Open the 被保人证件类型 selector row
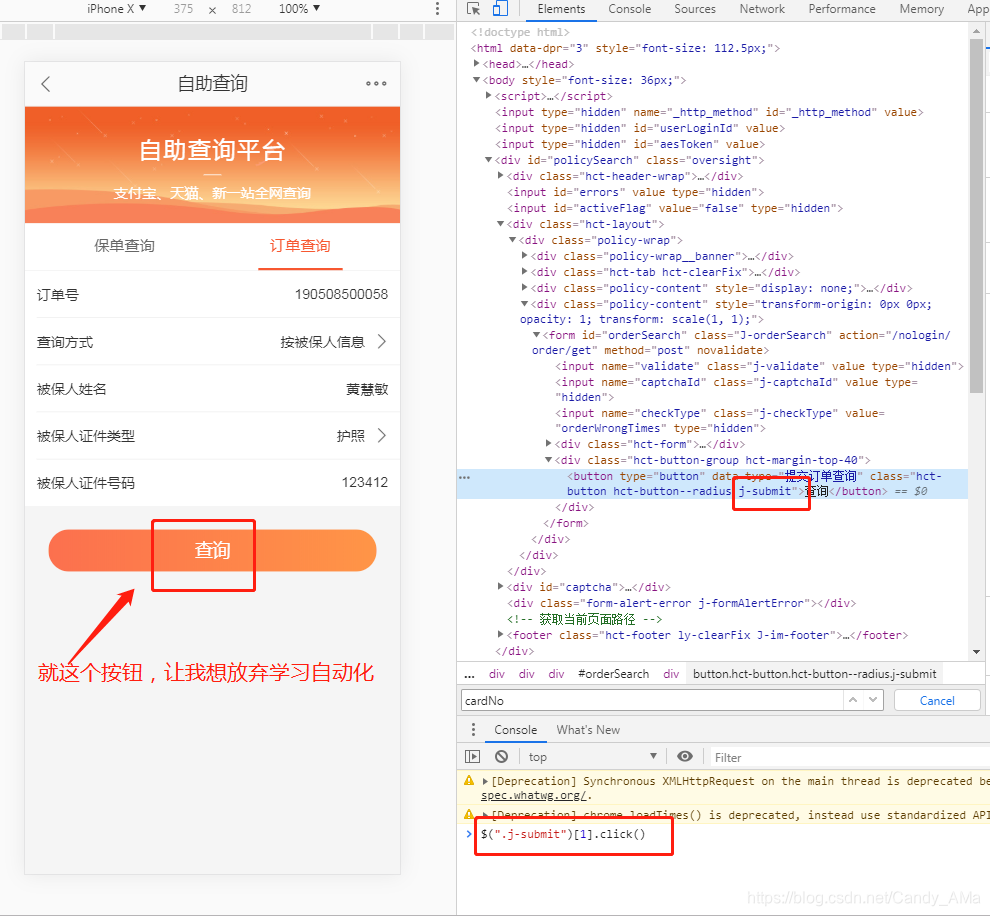990x916 pixels. click(212, 436)
